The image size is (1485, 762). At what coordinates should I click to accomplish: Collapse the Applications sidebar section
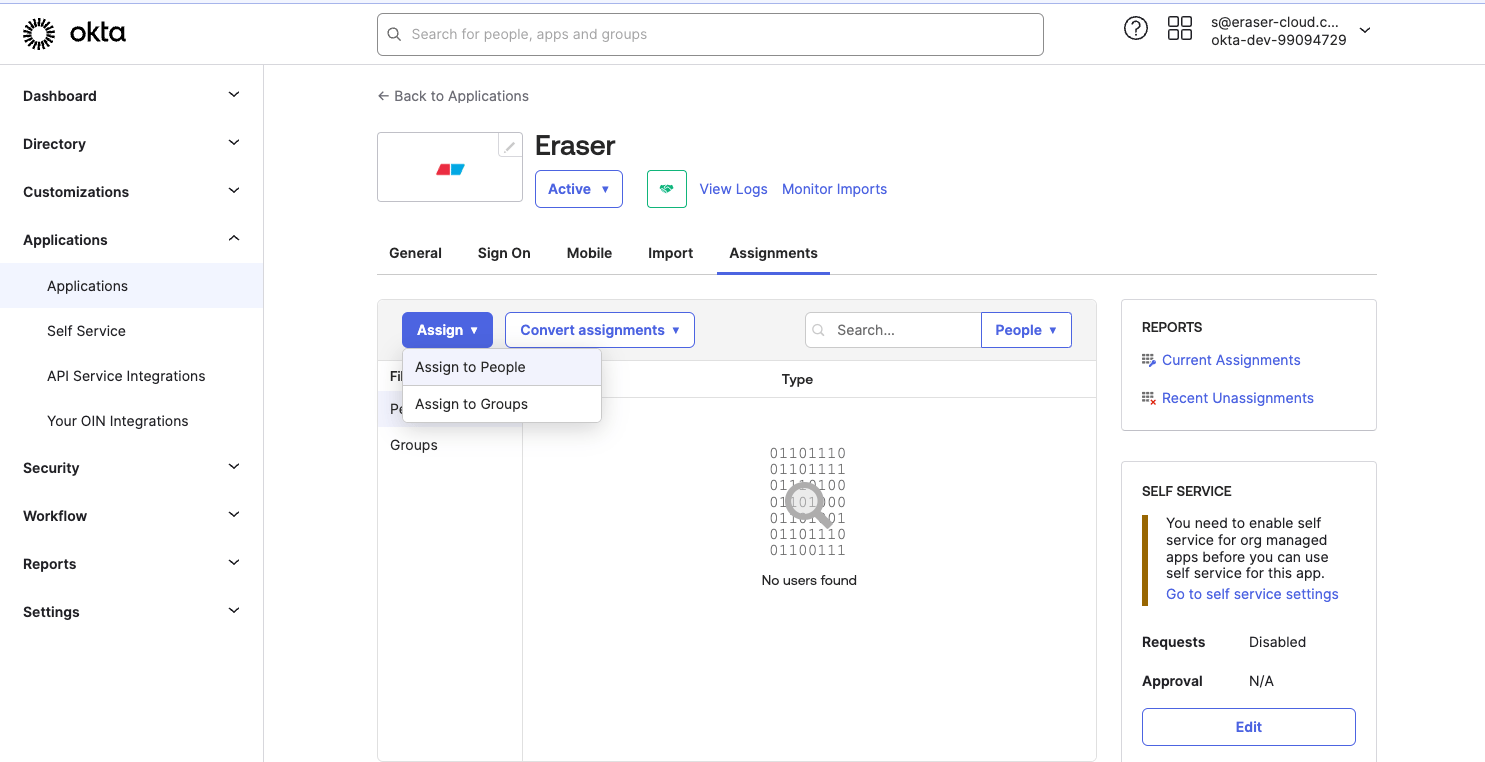click(x=131, y=240)
